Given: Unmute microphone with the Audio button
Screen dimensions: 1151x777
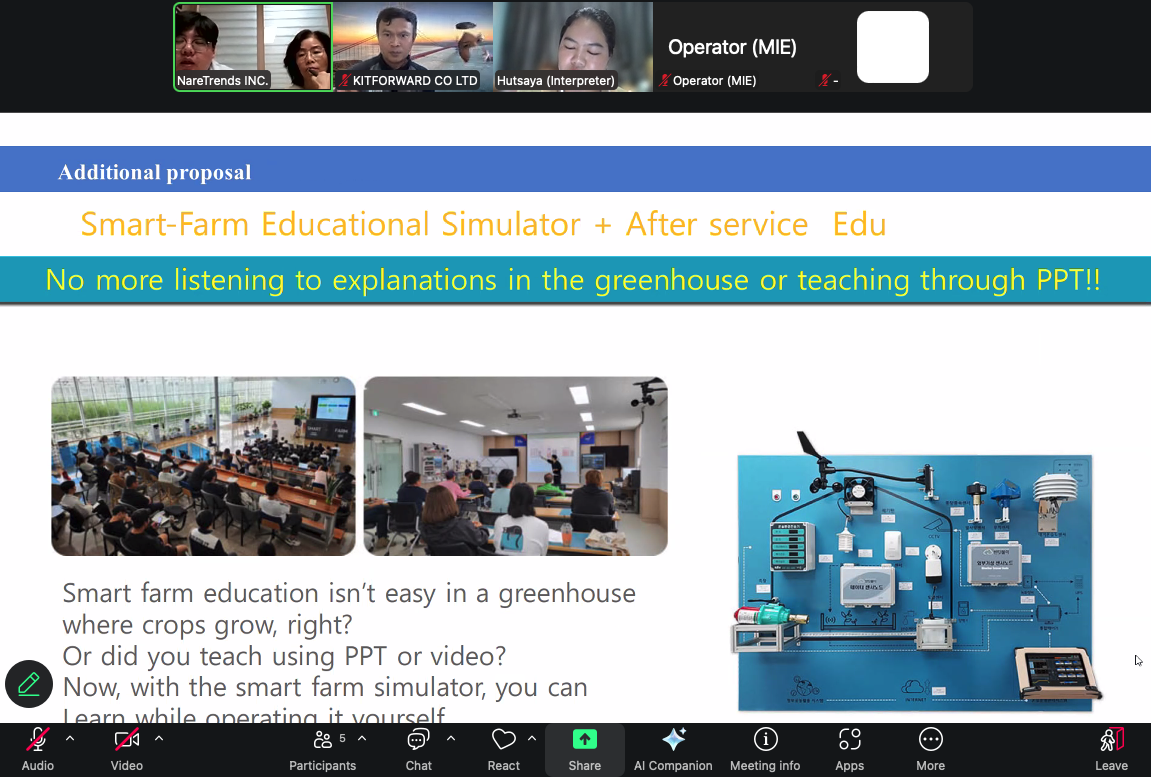Looking at the screenshot, I should [38, 749].
